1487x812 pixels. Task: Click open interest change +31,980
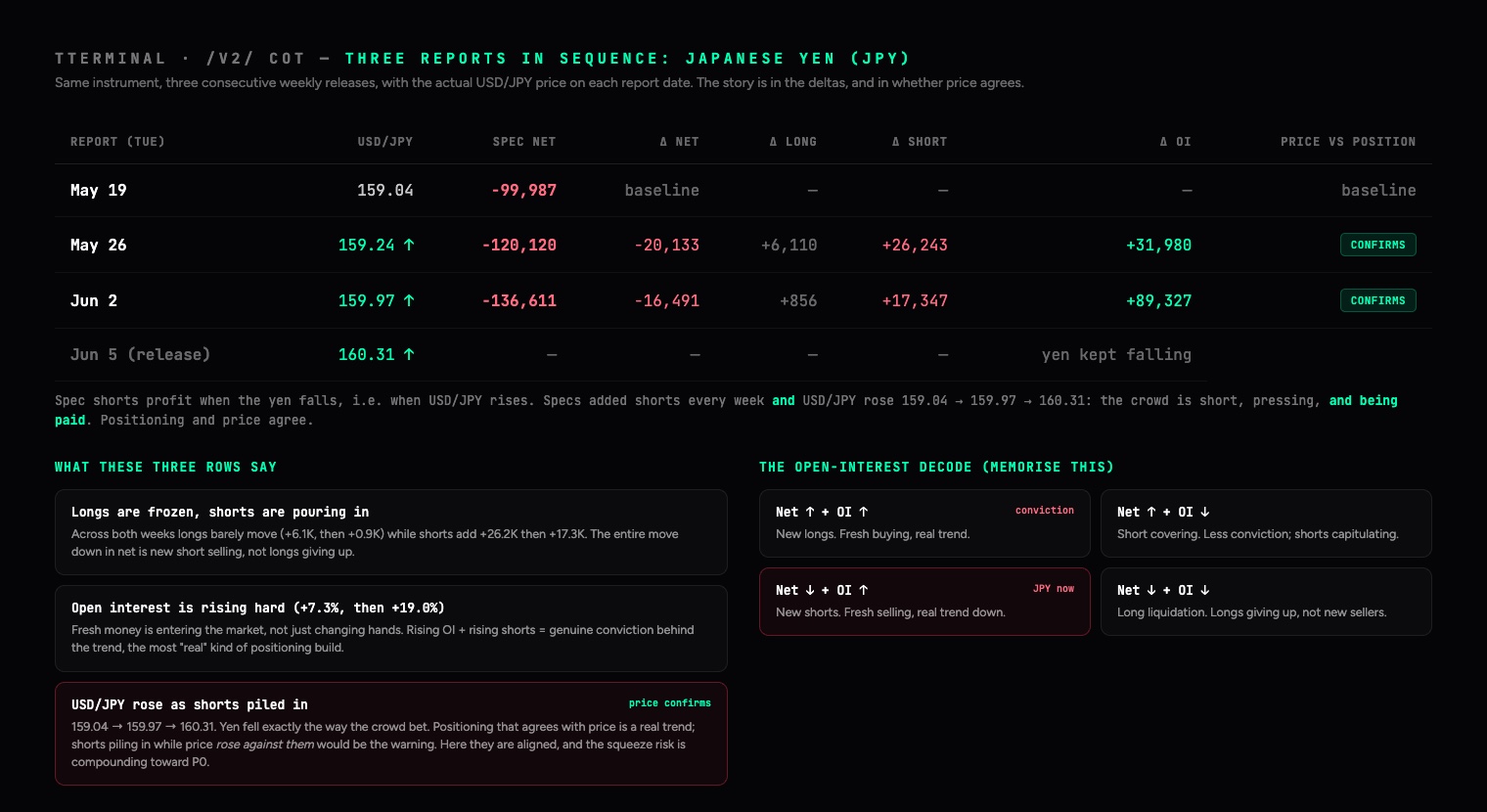pyautogui.click(x=1158, y=245)
